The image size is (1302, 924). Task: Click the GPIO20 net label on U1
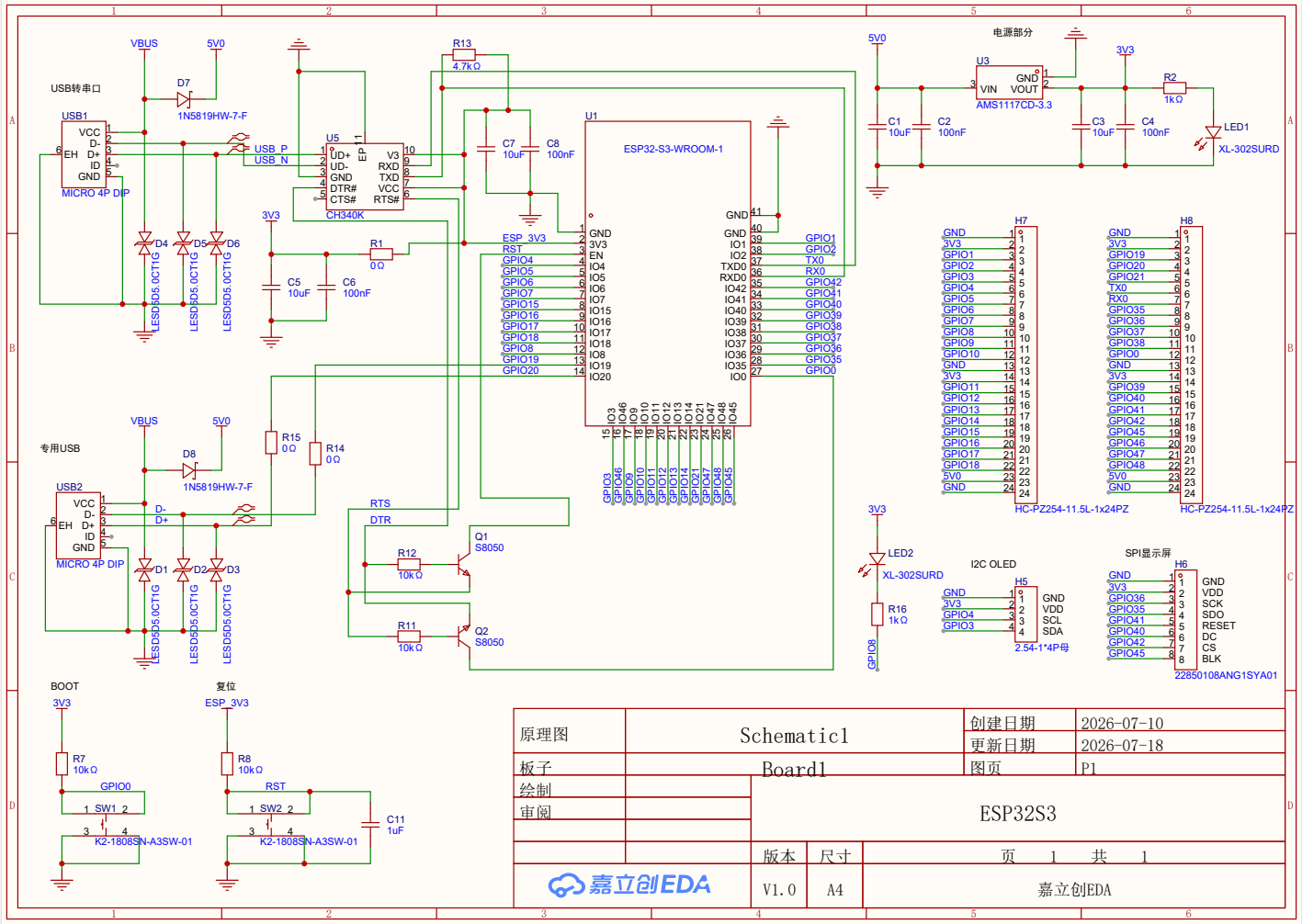520,370
